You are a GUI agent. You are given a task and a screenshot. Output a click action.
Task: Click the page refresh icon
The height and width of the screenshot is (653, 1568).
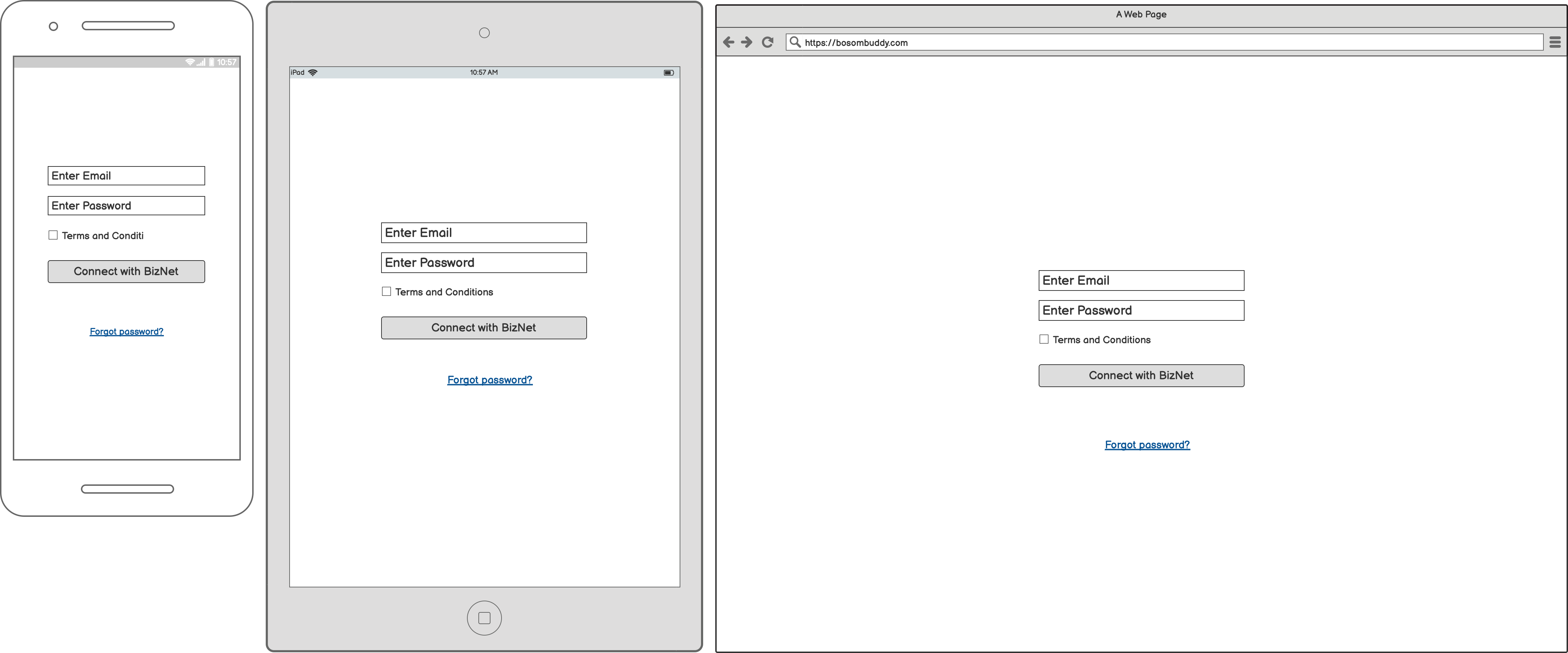(x=768, y=41)
